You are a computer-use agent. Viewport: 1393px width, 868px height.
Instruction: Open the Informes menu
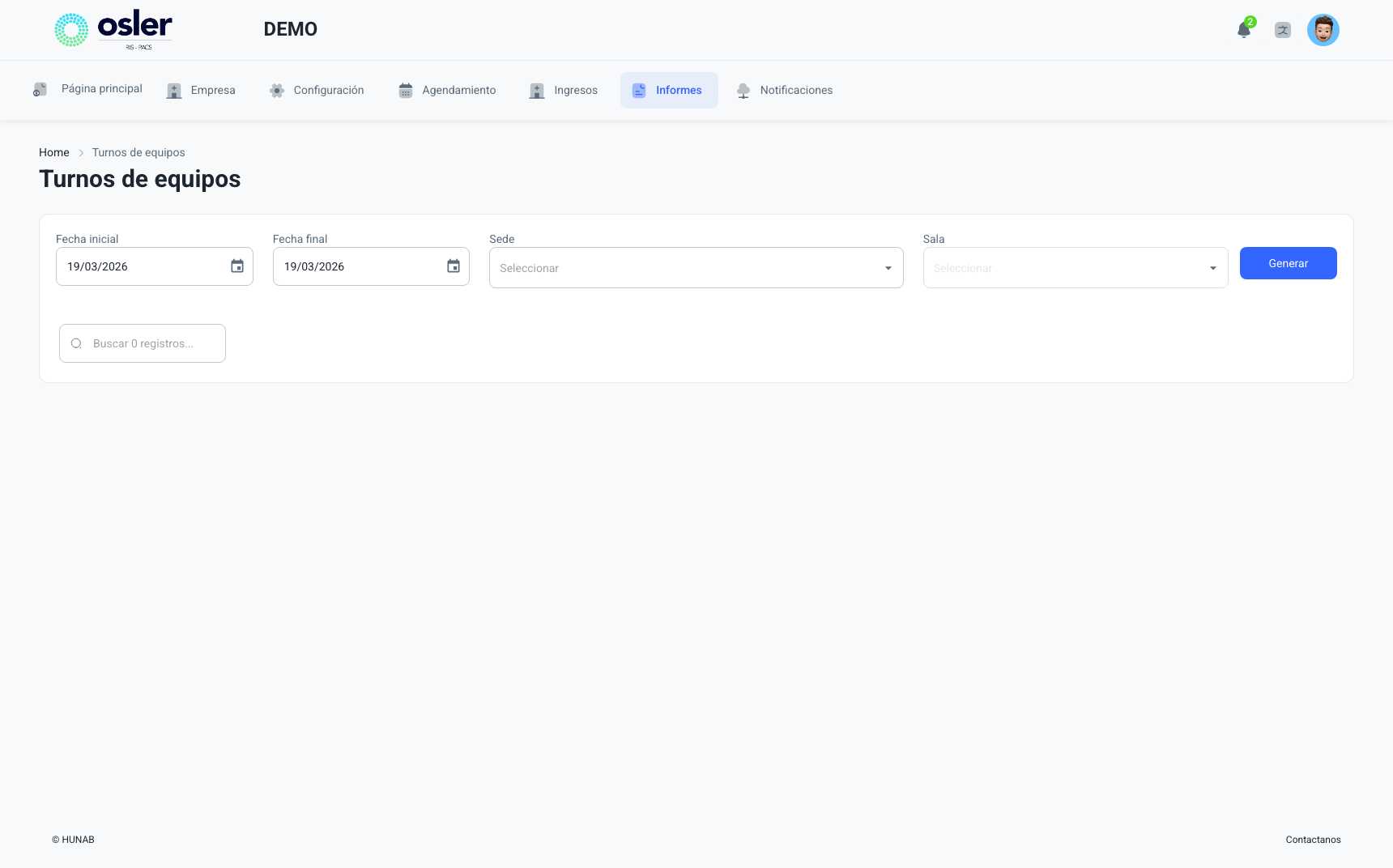coord(669,90)
